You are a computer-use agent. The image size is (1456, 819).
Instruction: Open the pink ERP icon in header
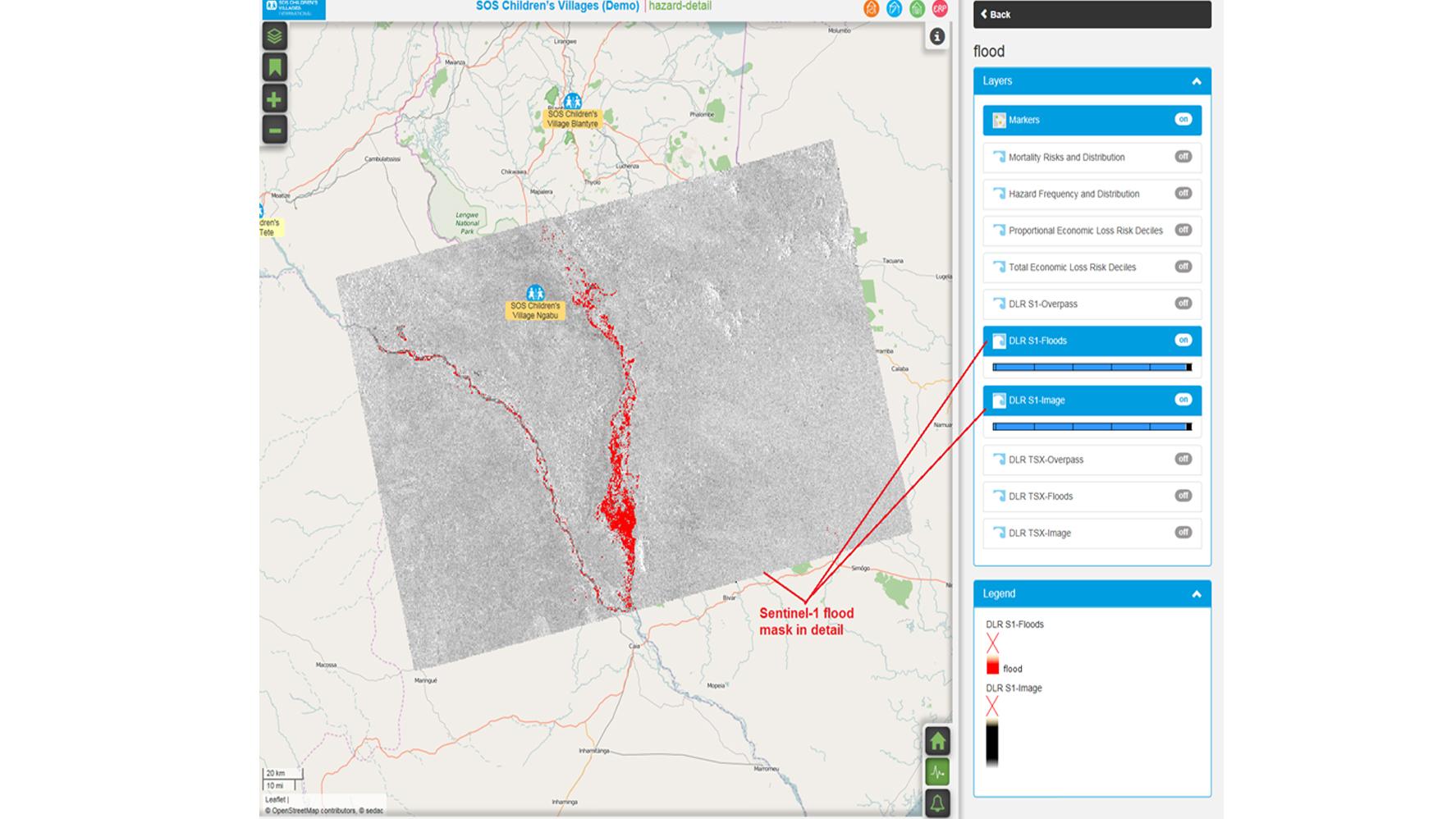940,8
